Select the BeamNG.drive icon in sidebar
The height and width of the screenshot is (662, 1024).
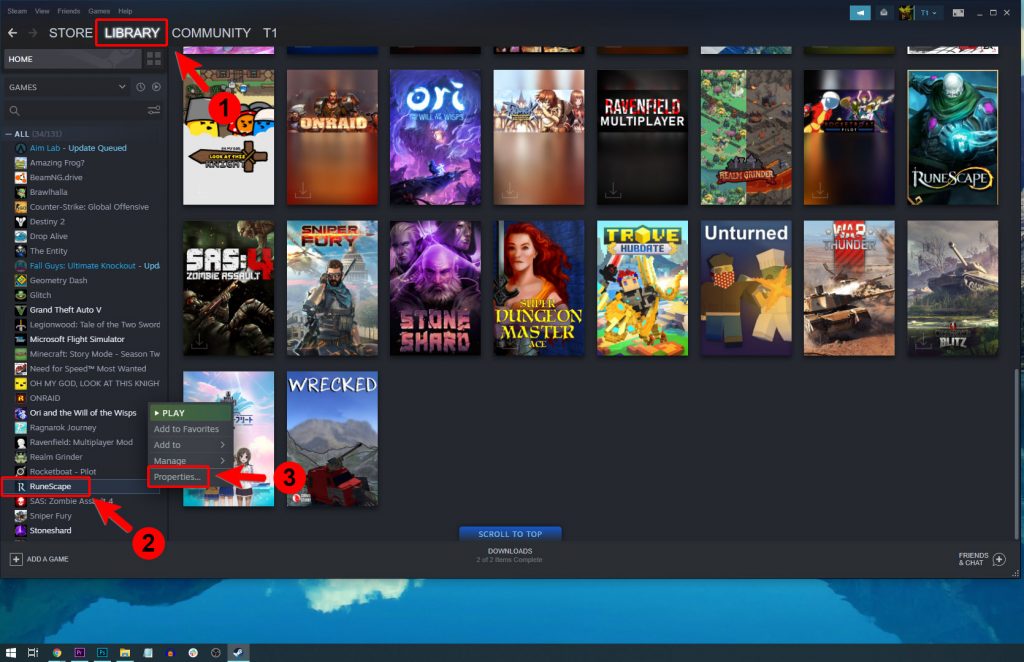tap(21, 178)
